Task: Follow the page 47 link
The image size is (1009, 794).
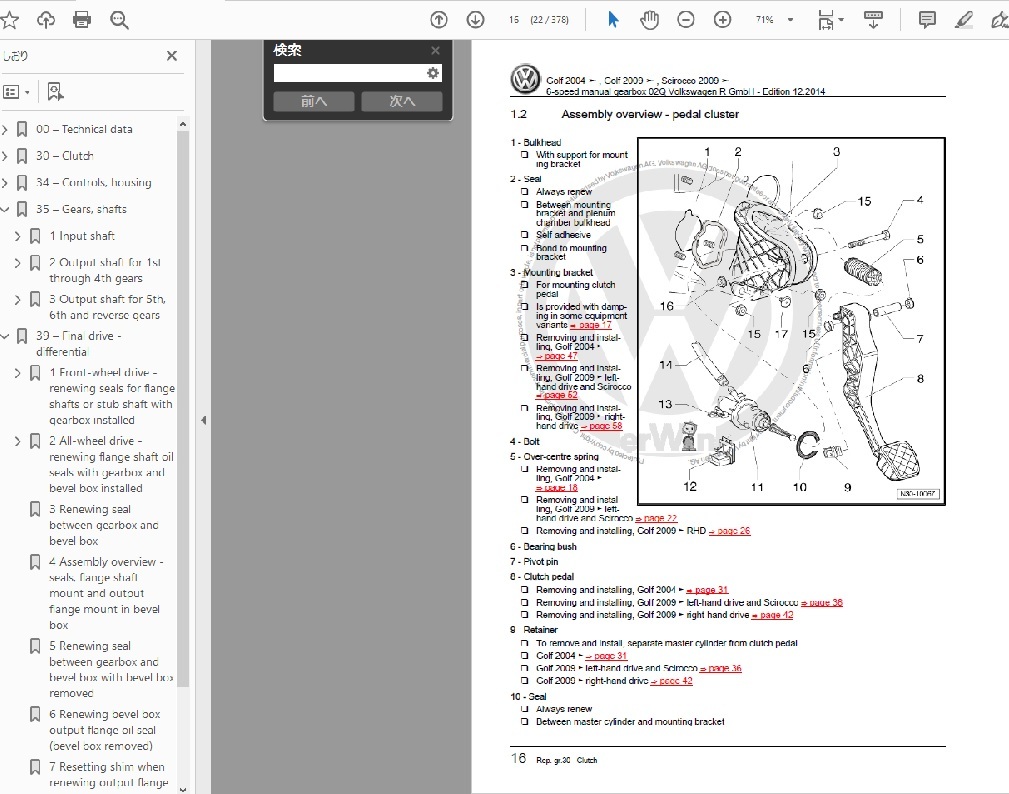Action: point(557,356)
